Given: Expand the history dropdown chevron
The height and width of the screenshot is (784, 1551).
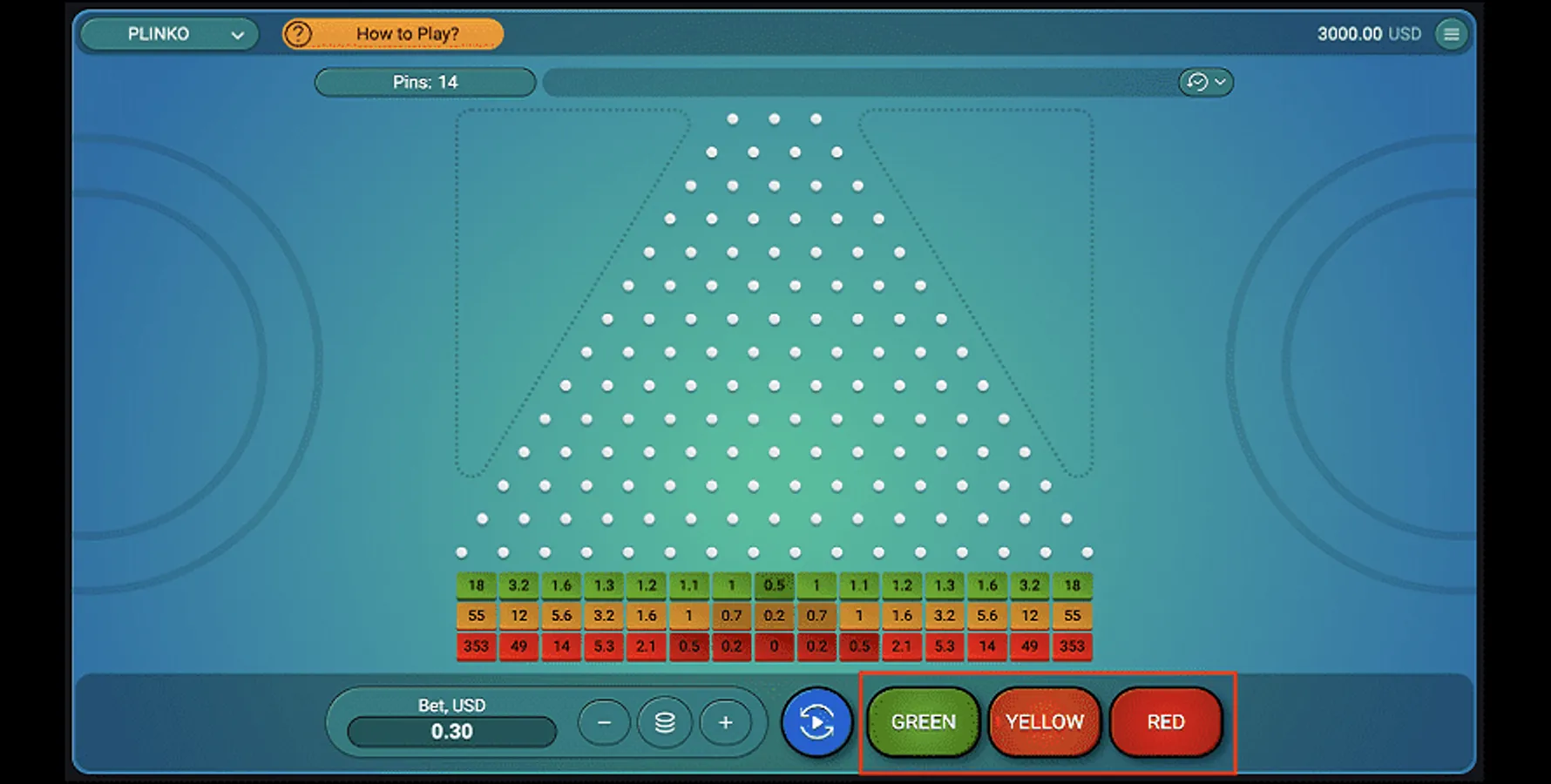Looking at the screenshot, I should pyautogui.click(x=1221, y=82).
